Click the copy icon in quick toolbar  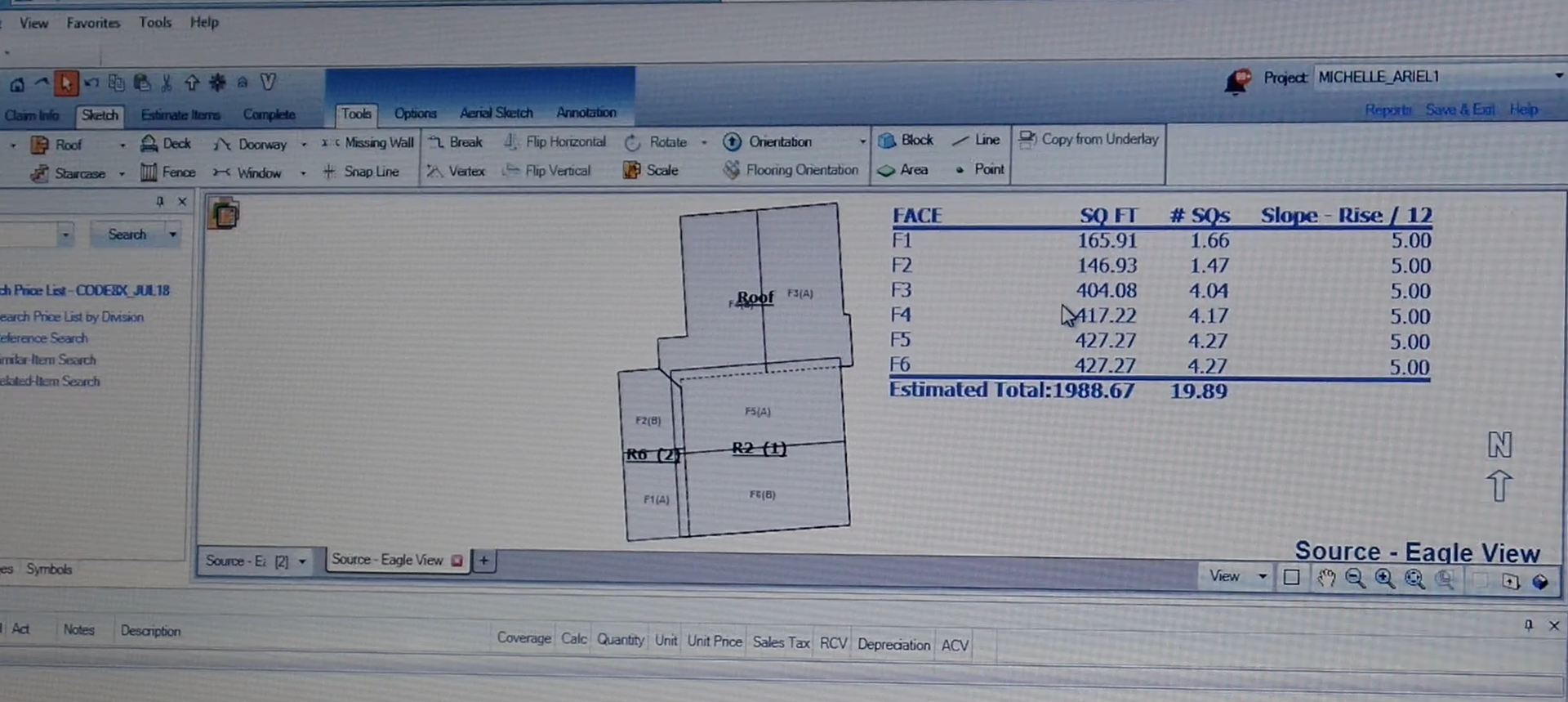(x=116, y=83)
